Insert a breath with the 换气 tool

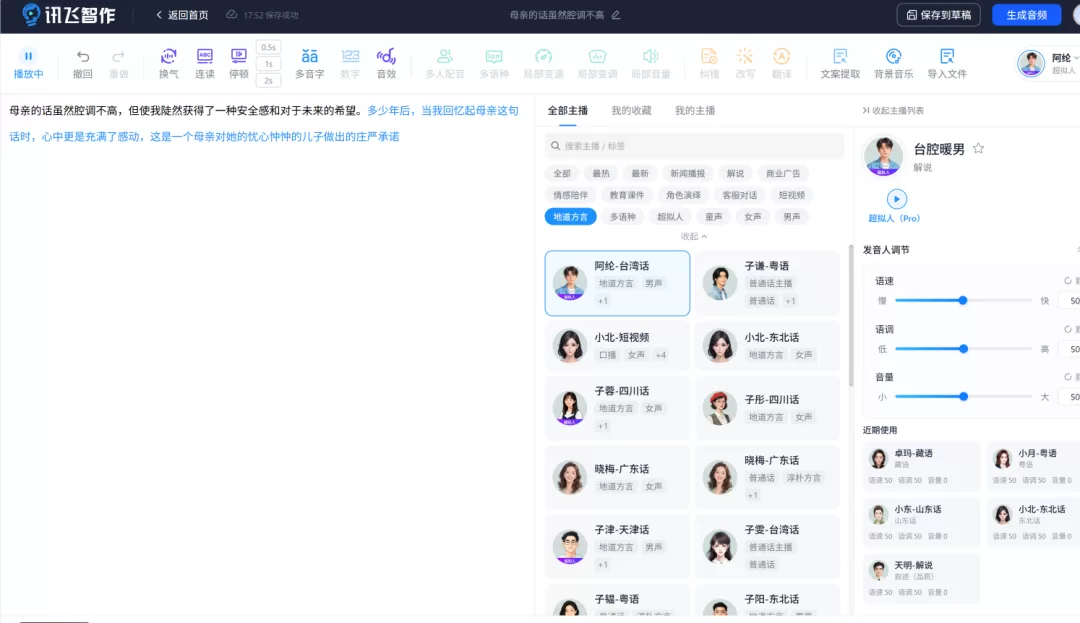click(169, 63)
